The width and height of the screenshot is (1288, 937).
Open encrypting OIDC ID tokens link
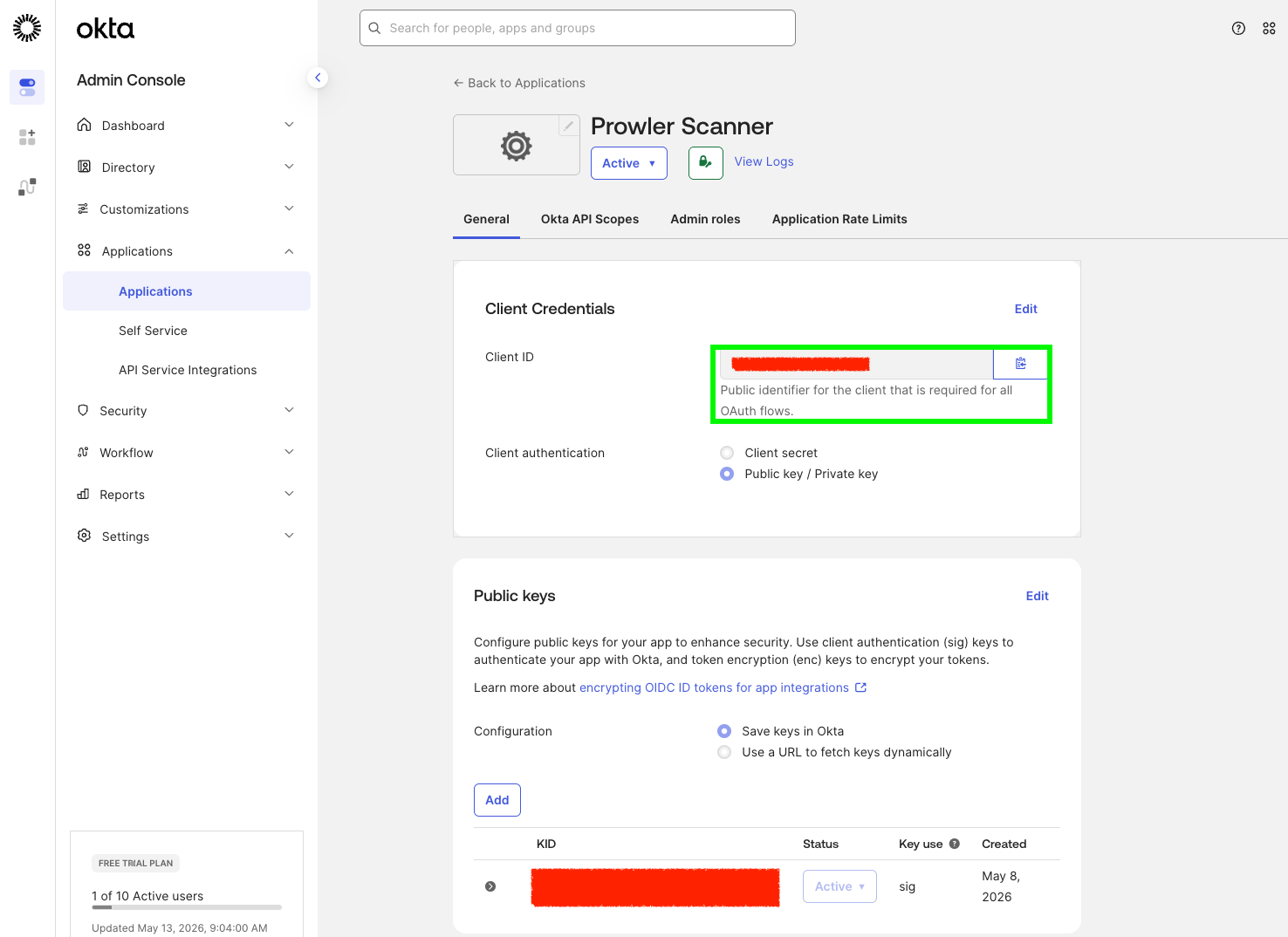[x=714, y=687]
